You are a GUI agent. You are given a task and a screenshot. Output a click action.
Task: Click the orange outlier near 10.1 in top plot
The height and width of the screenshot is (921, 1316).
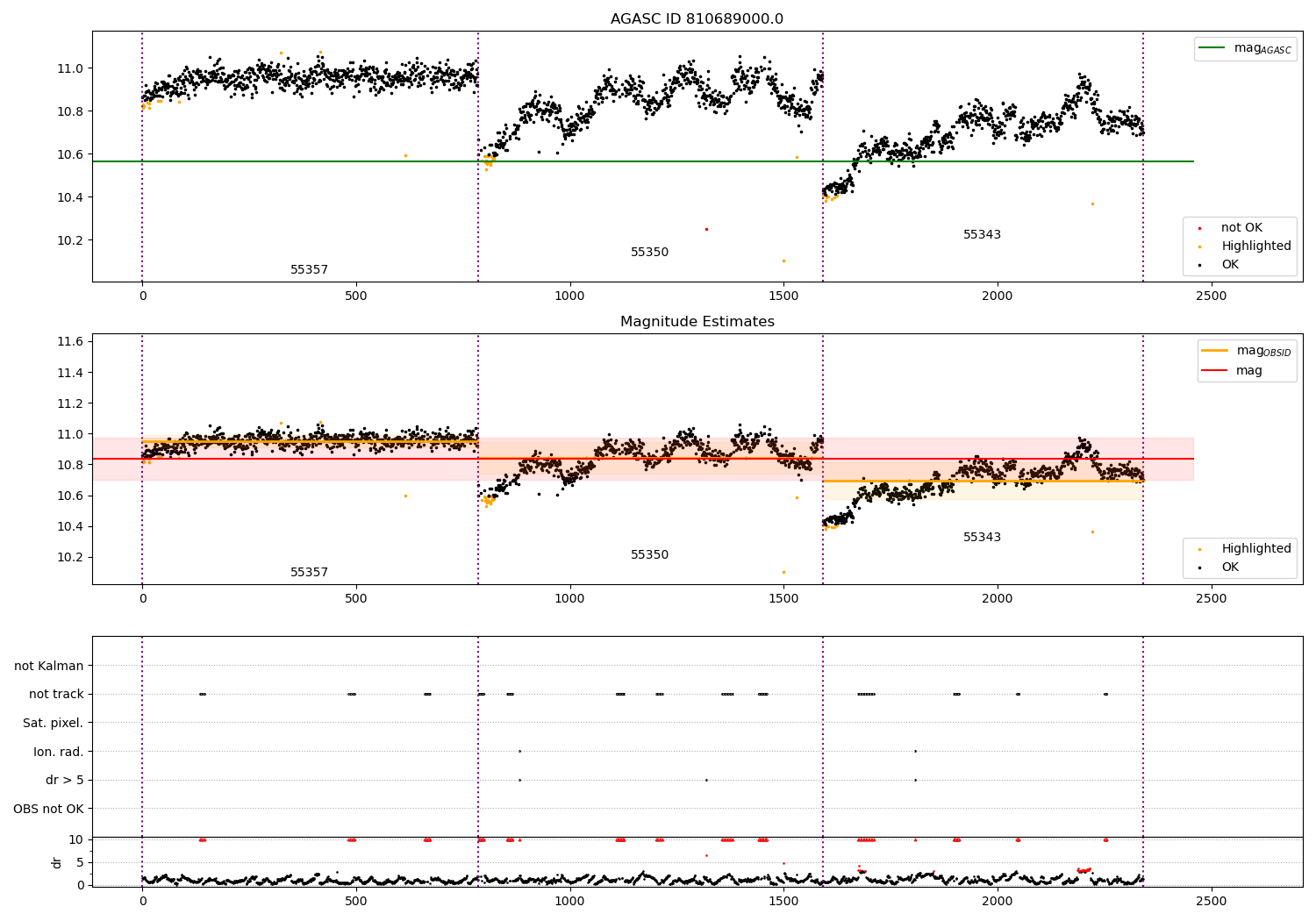[783, 261]
